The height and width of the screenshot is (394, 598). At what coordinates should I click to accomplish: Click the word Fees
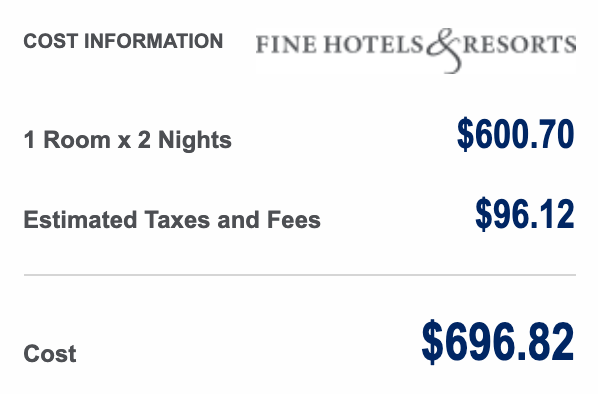pos(294,220)
